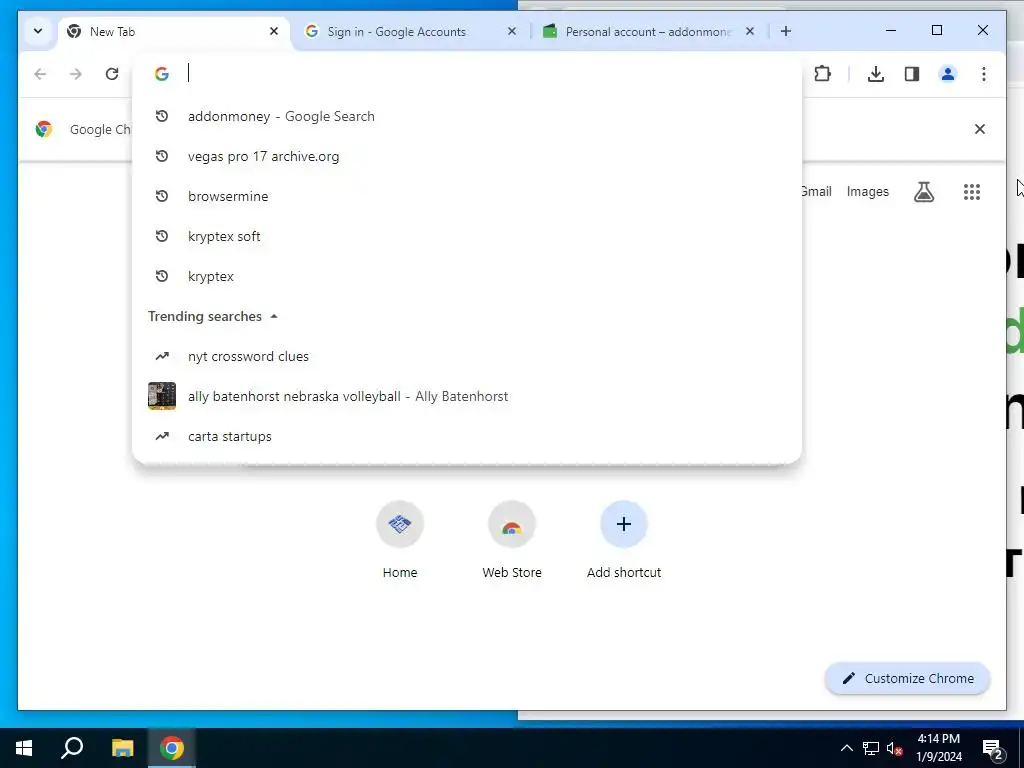Select kryptex soft suggestion
This screenshot has width=1024, height=768.
pos(467,236)
